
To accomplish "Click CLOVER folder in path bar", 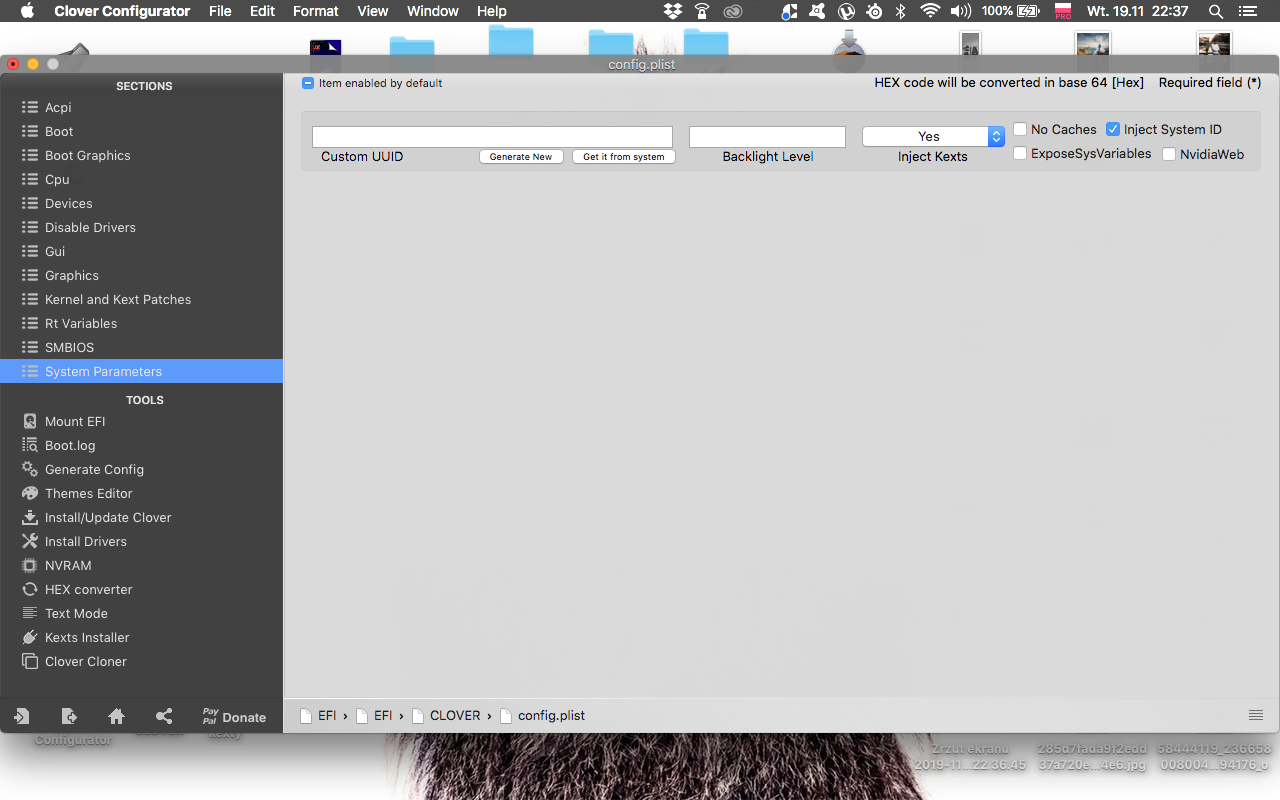I will click(446, 715).
